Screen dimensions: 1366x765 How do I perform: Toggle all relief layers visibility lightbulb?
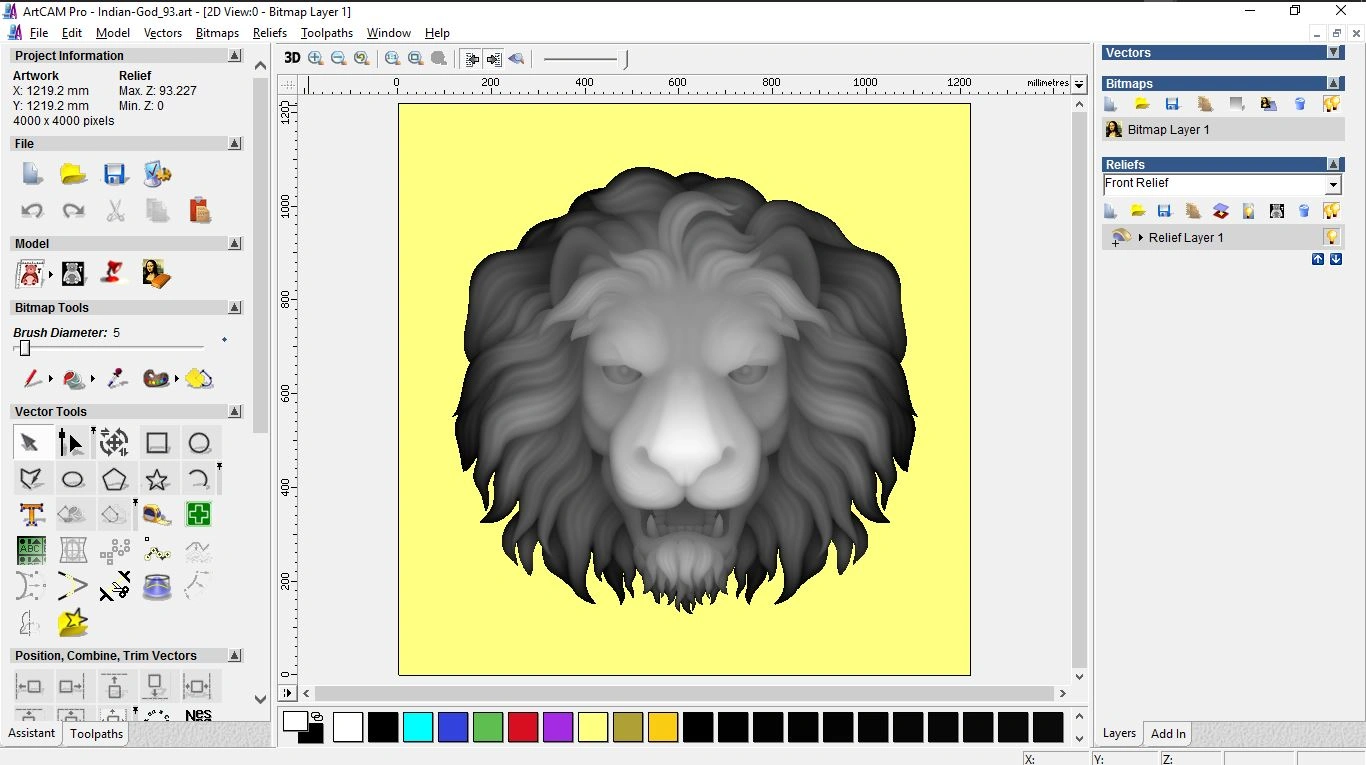(1331, 211)
